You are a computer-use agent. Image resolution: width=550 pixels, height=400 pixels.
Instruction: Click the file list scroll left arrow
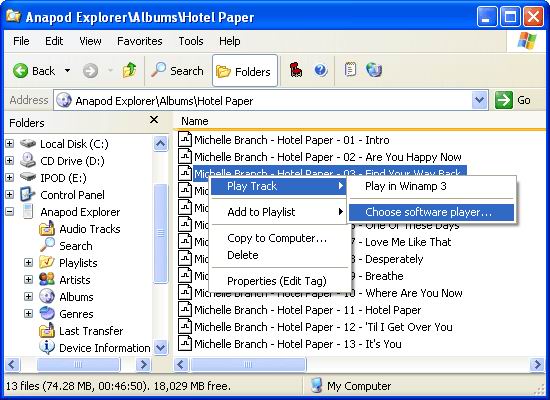181,365
